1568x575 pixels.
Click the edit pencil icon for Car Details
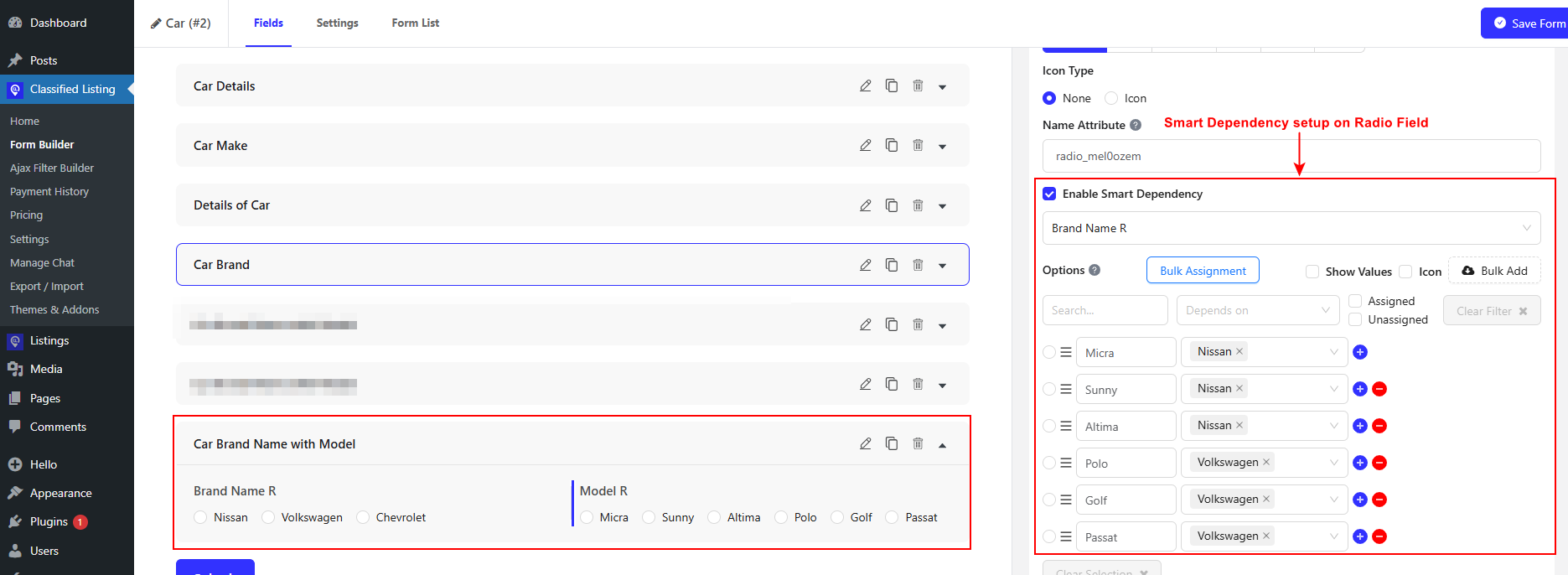click(x=866, y=85)
